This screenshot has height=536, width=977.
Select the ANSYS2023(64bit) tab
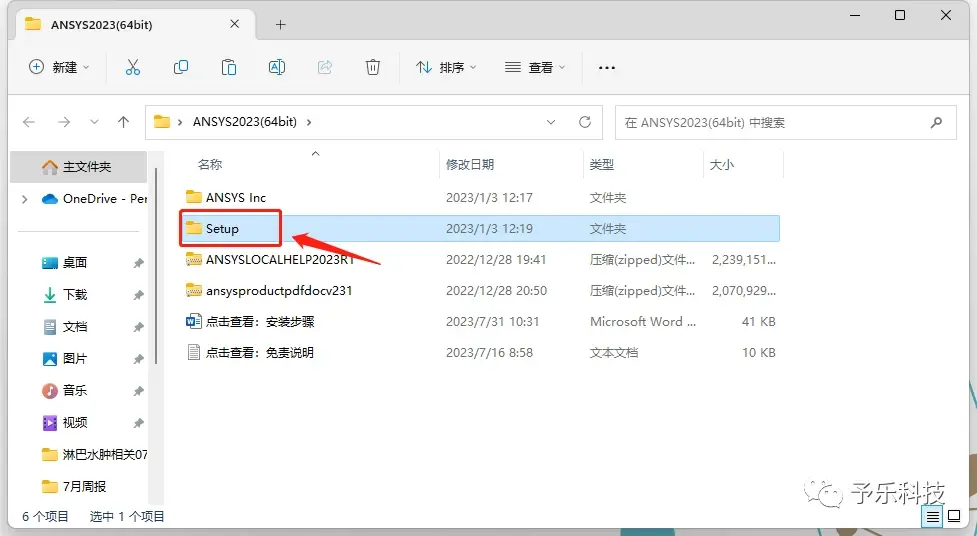click(133, 25)
